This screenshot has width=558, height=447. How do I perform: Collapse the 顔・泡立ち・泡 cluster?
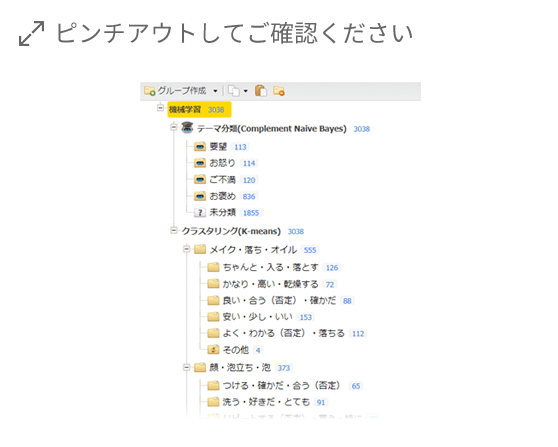186,367
